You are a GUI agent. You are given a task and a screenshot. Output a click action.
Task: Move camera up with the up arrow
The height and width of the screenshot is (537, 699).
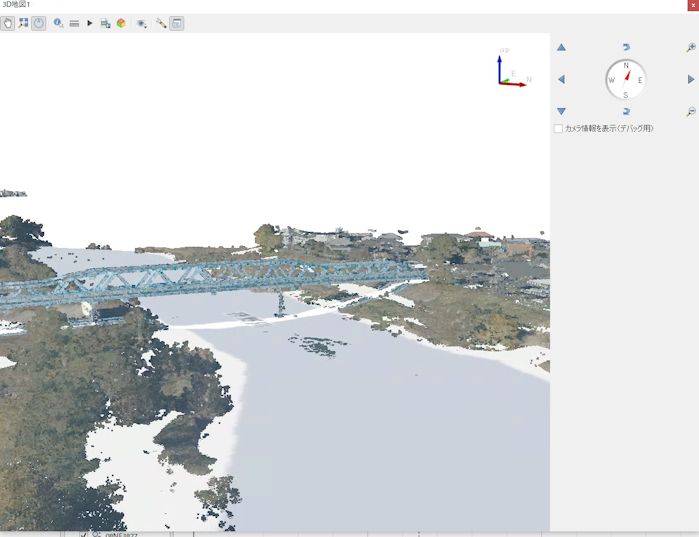coord(561,47)
